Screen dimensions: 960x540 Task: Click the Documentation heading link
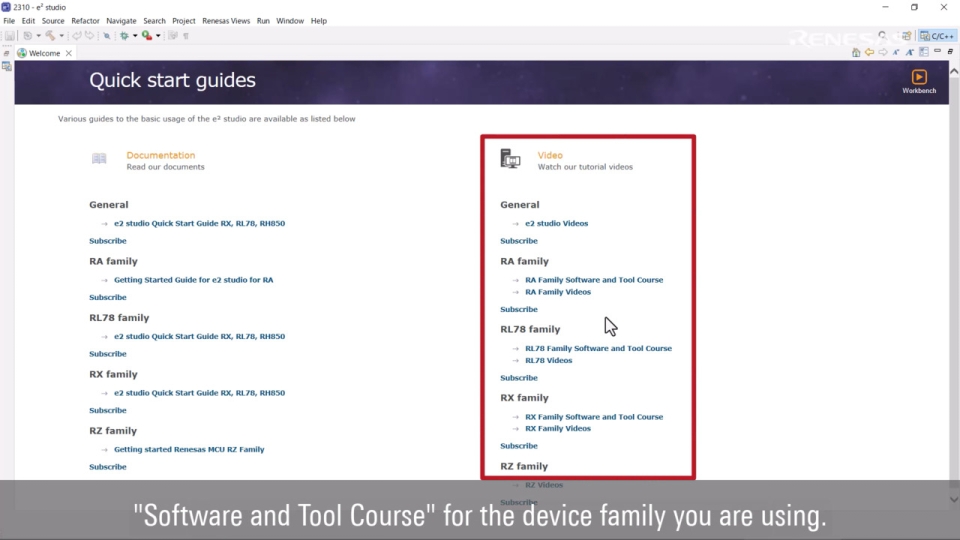160,156
